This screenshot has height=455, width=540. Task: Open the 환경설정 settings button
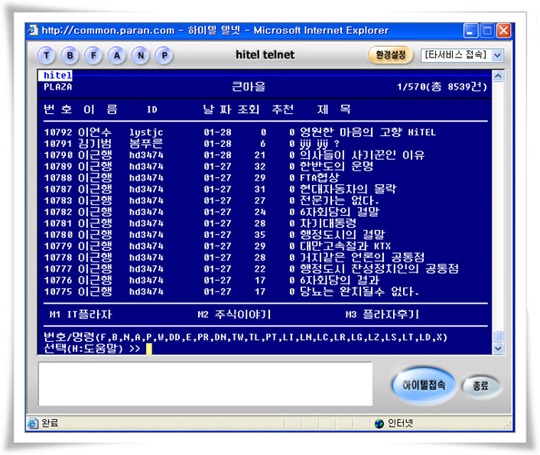click(391, 55)
